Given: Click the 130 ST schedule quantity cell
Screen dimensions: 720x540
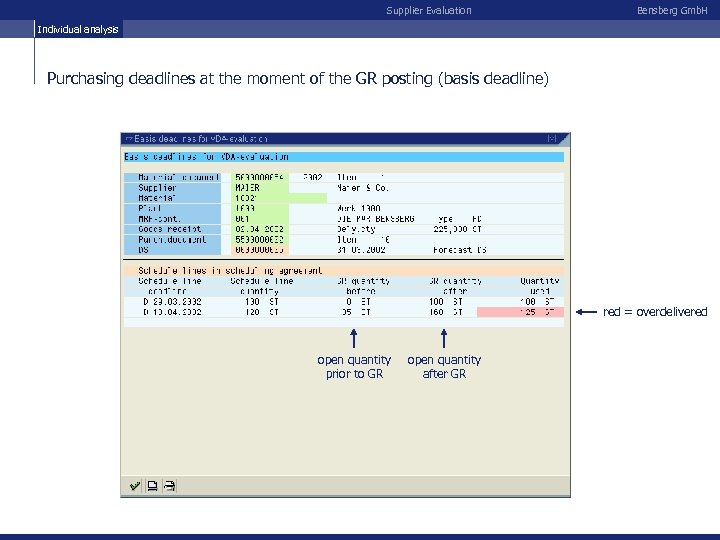Looking at the screenshot, I should [x=262, y=302].
